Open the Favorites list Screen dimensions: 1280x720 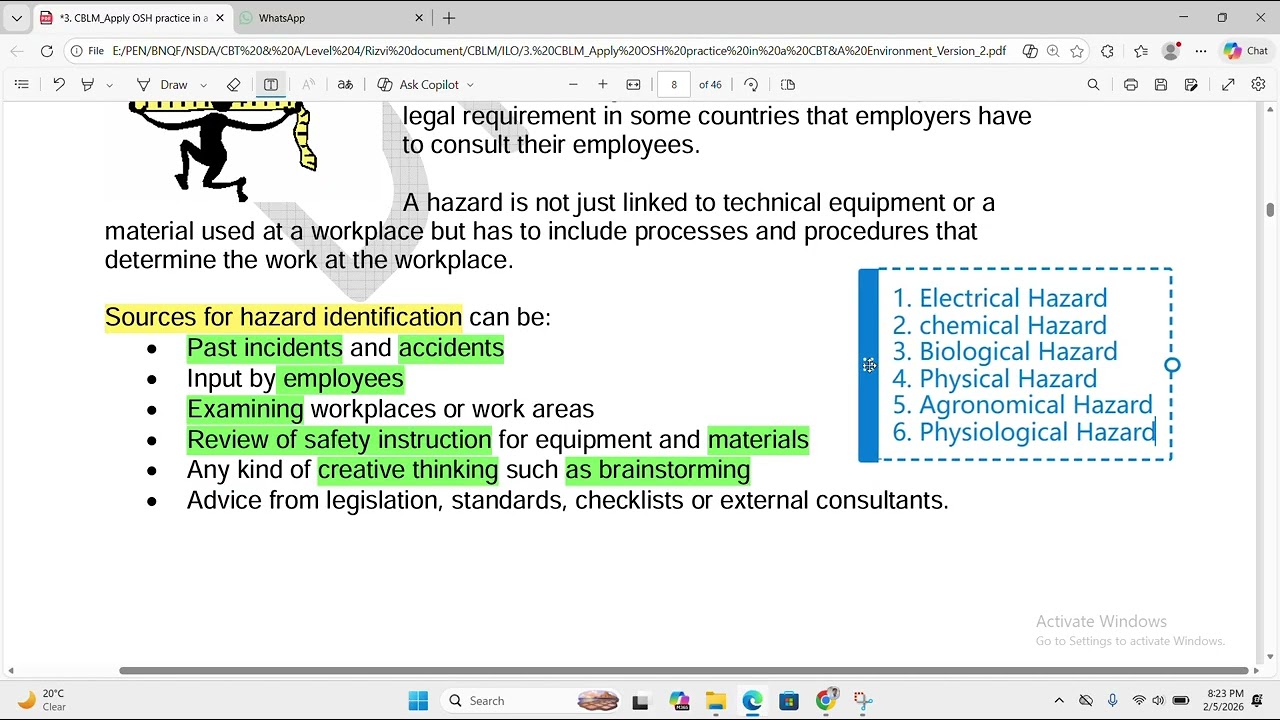[1141, 51]
